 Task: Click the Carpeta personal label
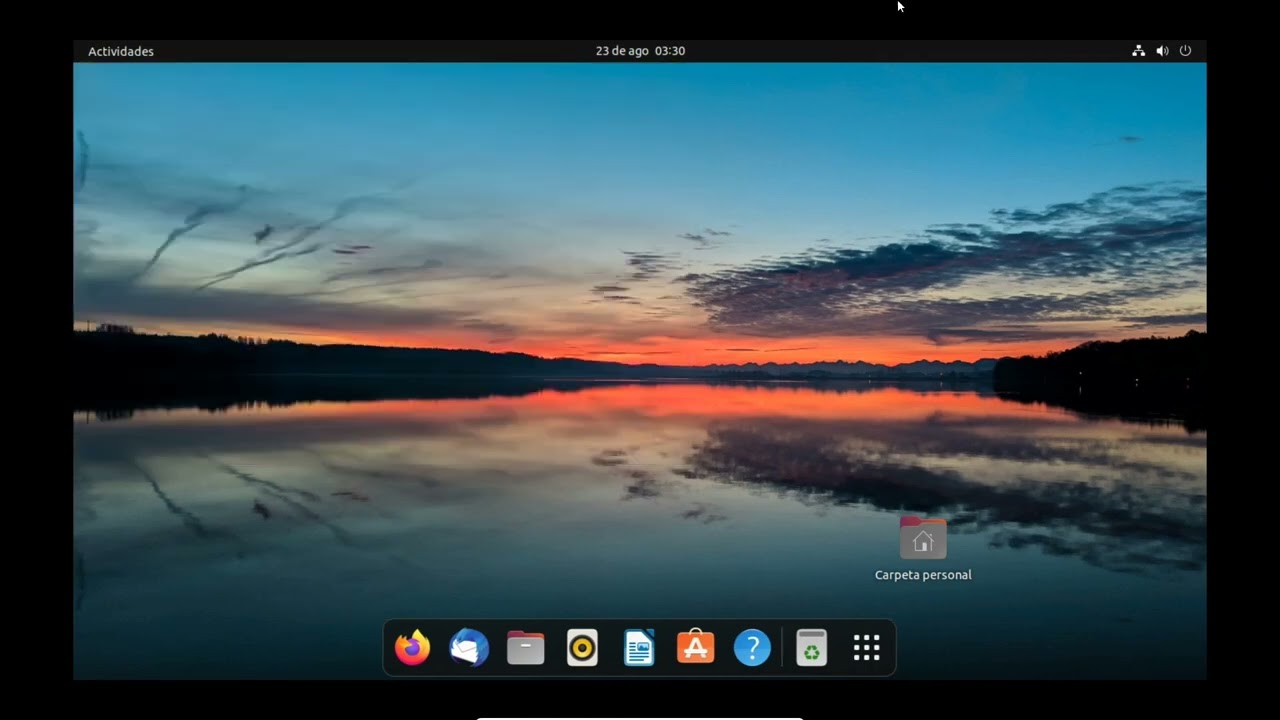[923, 575]
